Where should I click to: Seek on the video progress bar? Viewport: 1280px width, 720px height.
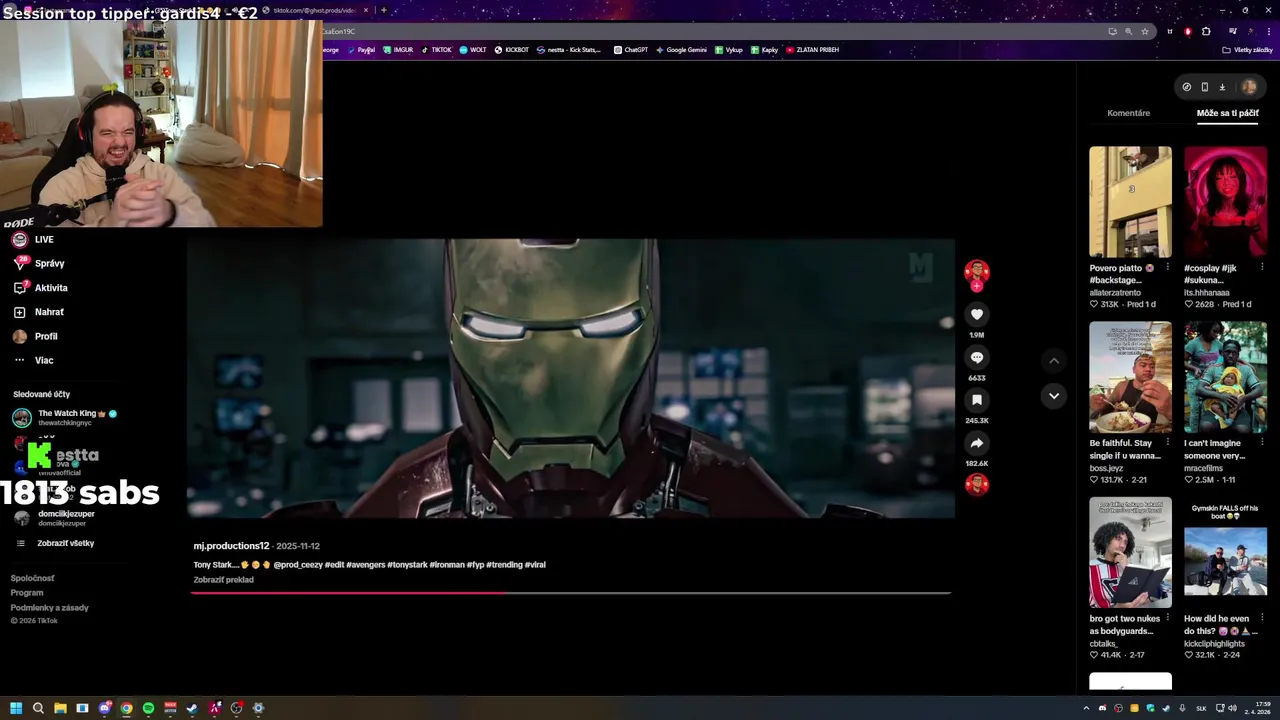571,593
